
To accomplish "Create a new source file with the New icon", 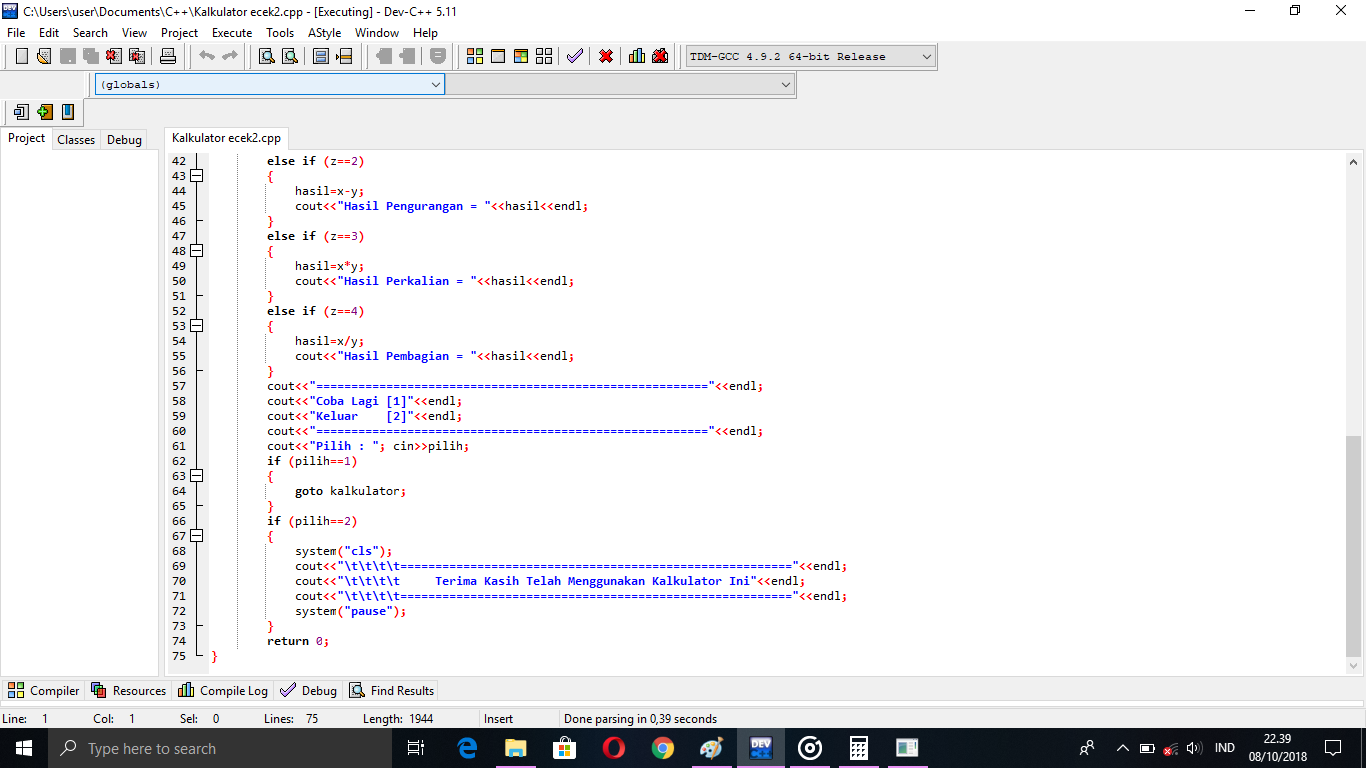I will pos(22,56).
